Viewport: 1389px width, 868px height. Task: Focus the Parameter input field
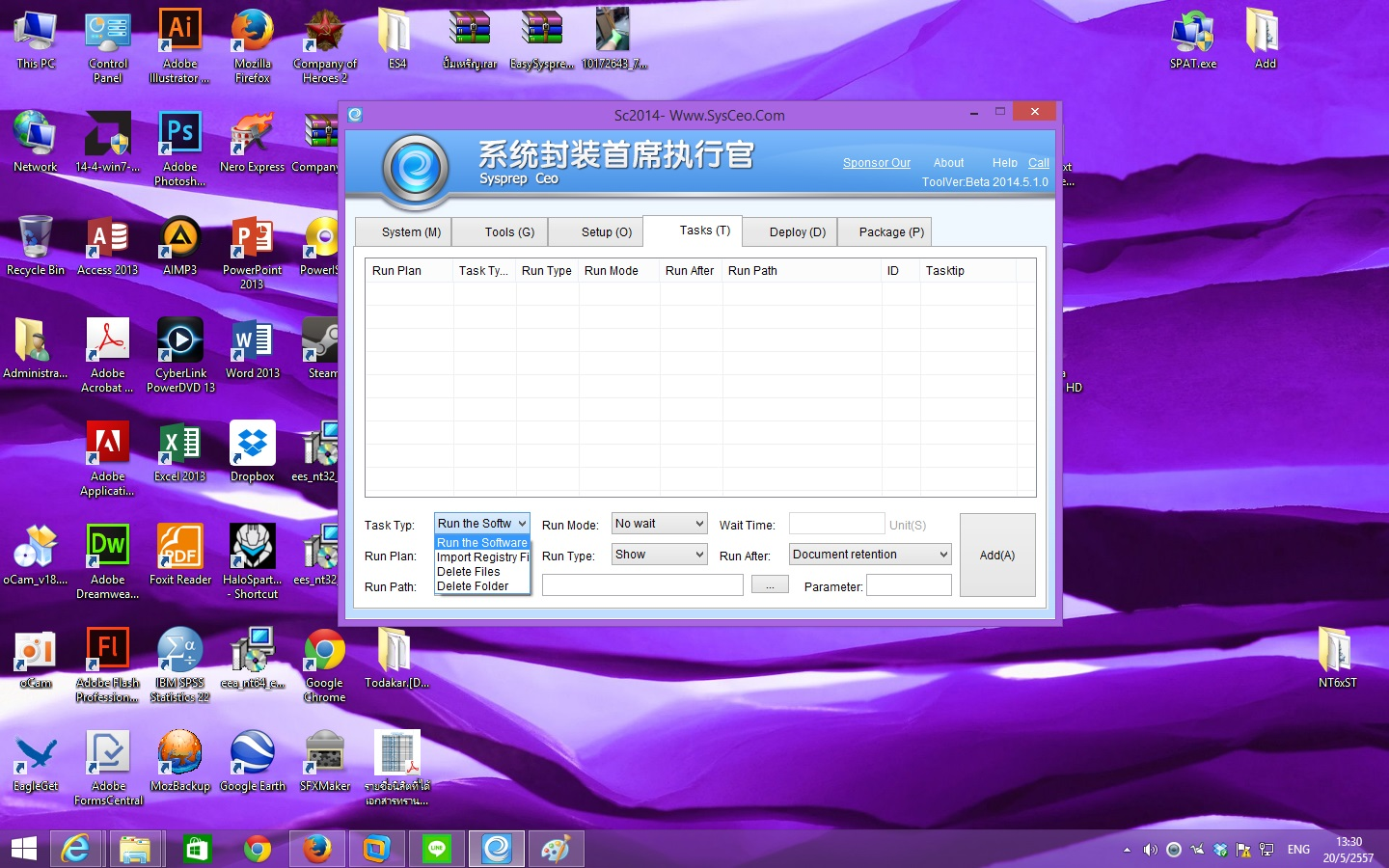click(x=909, y=585)
